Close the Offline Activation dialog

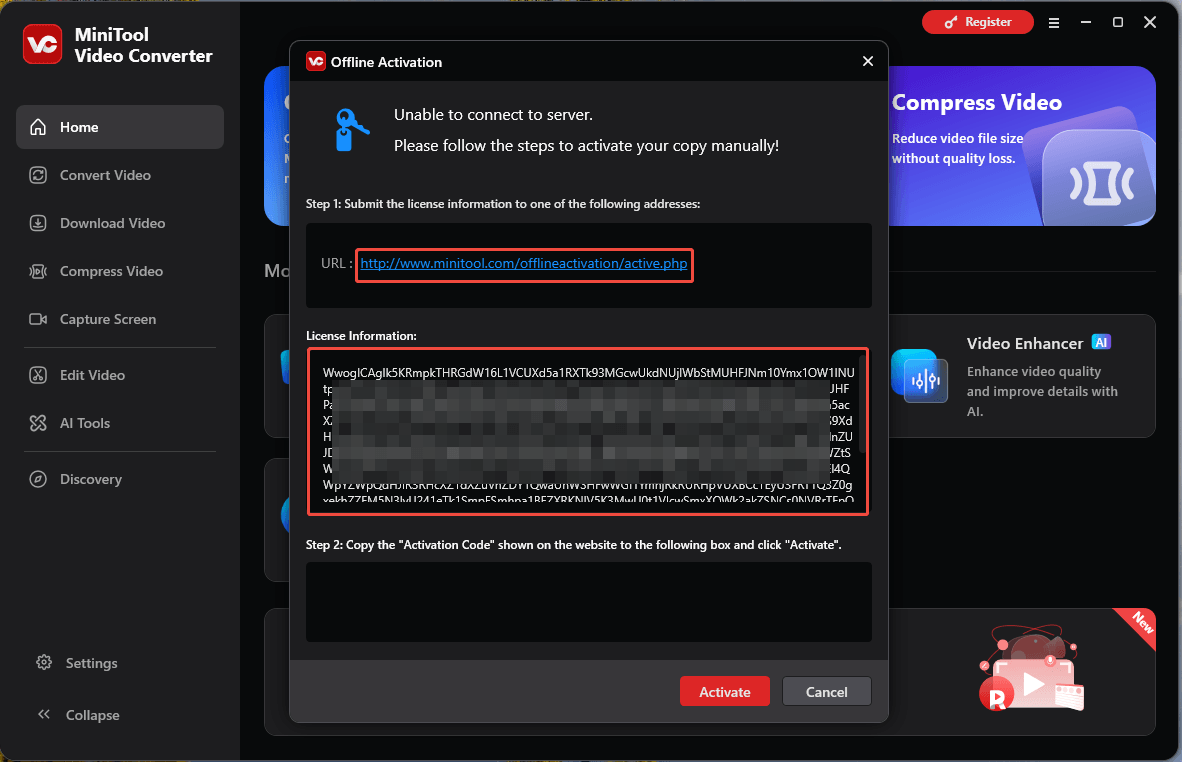tap(868, 61)
